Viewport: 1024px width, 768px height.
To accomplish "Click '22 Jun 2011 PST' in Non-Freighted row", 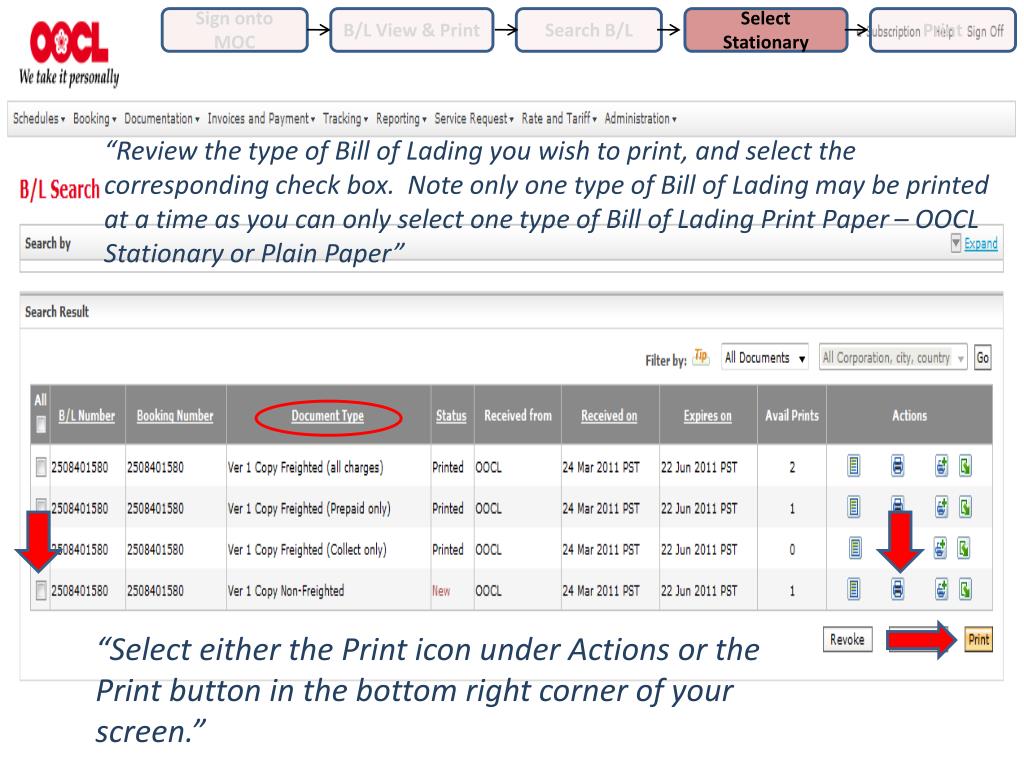I will [x=699, y=591].
